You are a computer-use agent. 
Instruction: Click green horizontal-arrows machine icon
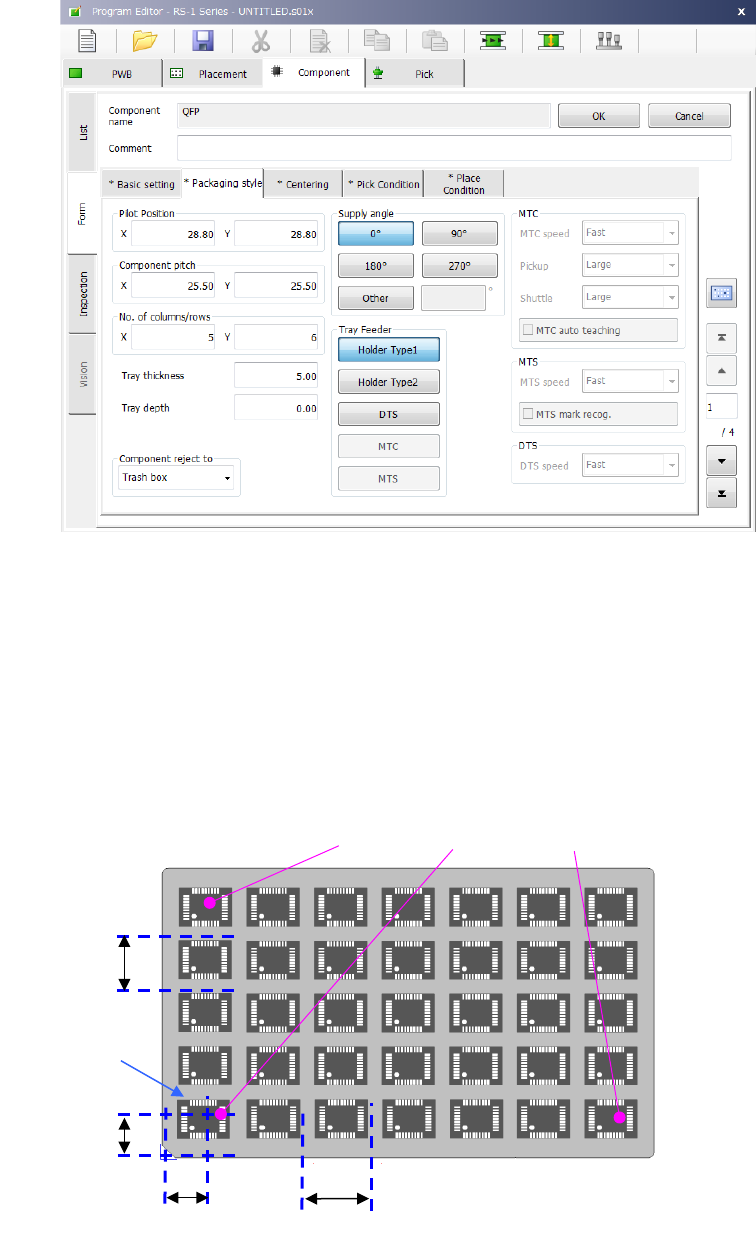pos(492,40)
